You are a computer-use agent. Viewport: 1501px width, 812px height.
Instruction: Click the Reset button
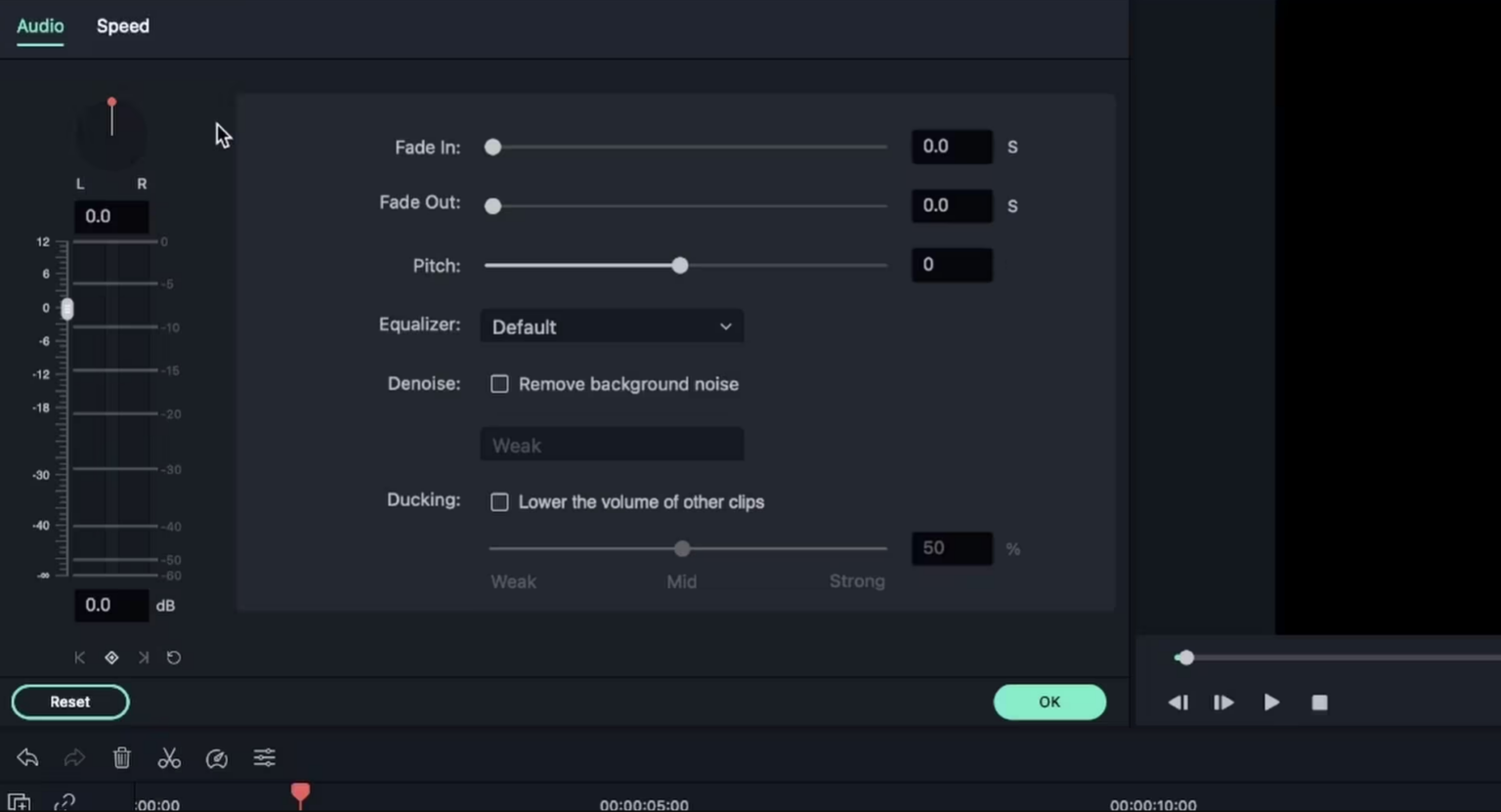69,702
